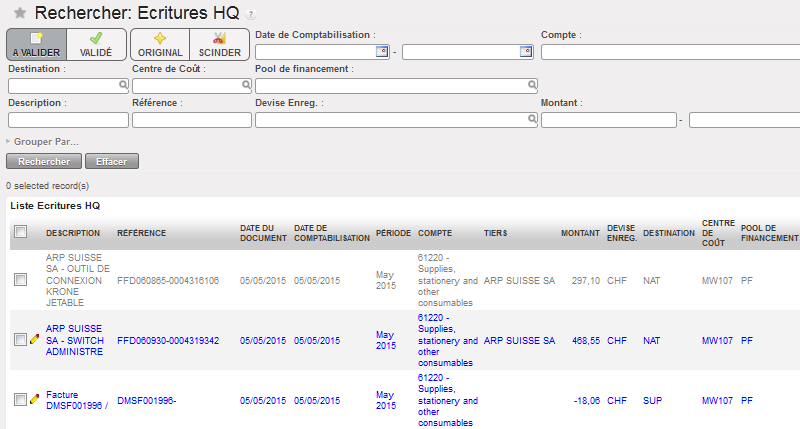Edit the ARP SUISSE SA - SWITCH row pencil

(x=35, y=340)
